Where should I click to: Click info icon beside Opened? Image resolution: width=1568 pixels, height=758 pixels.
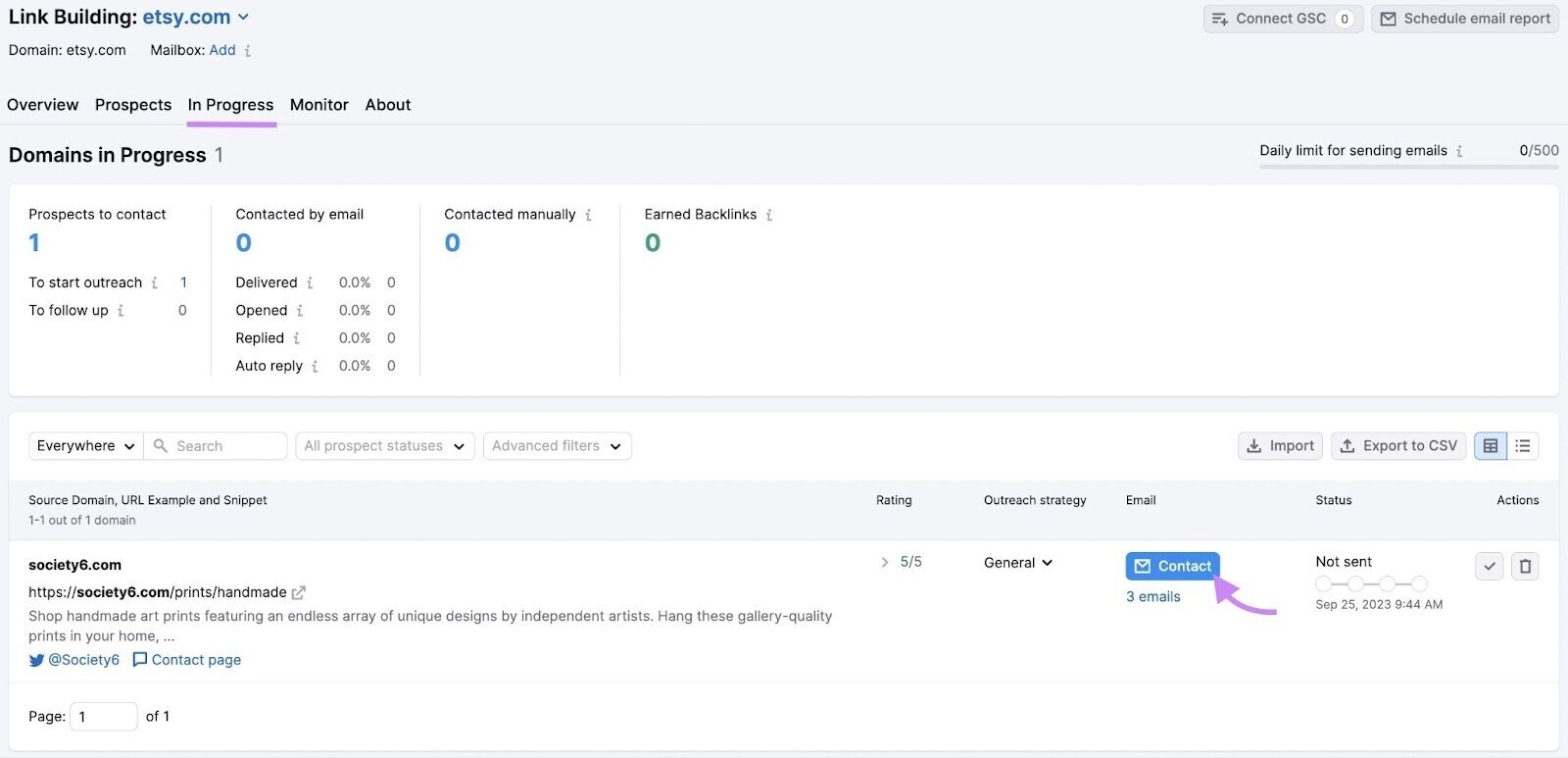[x=300, y=311]
